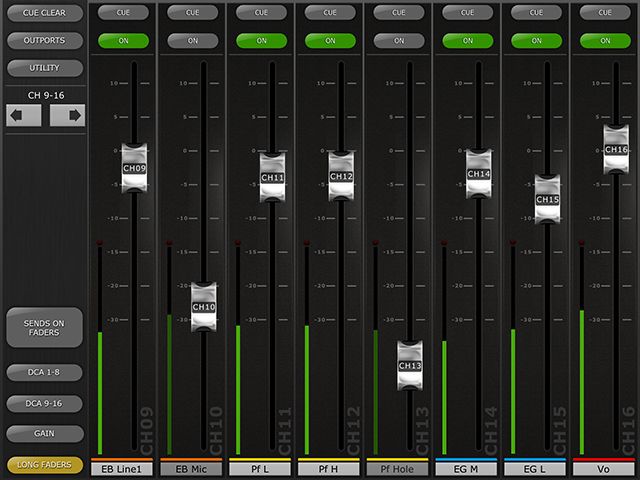Screen dimensions: 640x480
Task: Click the CH13 fader knob
Action: click(410, 366)
